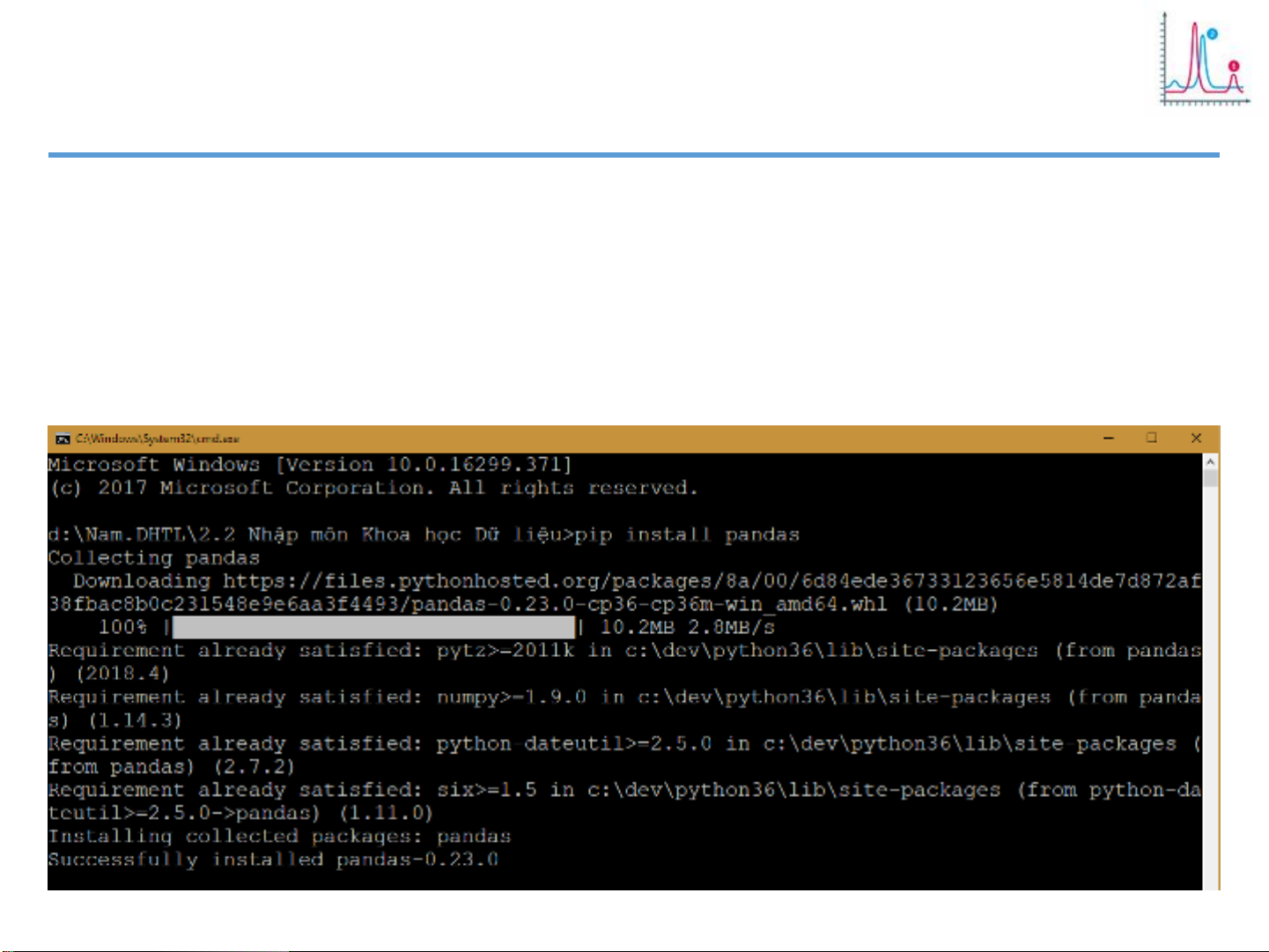Click the 'numpy>=1.9.0' requirement line
This screenshot has height=952, width=1269.
624,709
